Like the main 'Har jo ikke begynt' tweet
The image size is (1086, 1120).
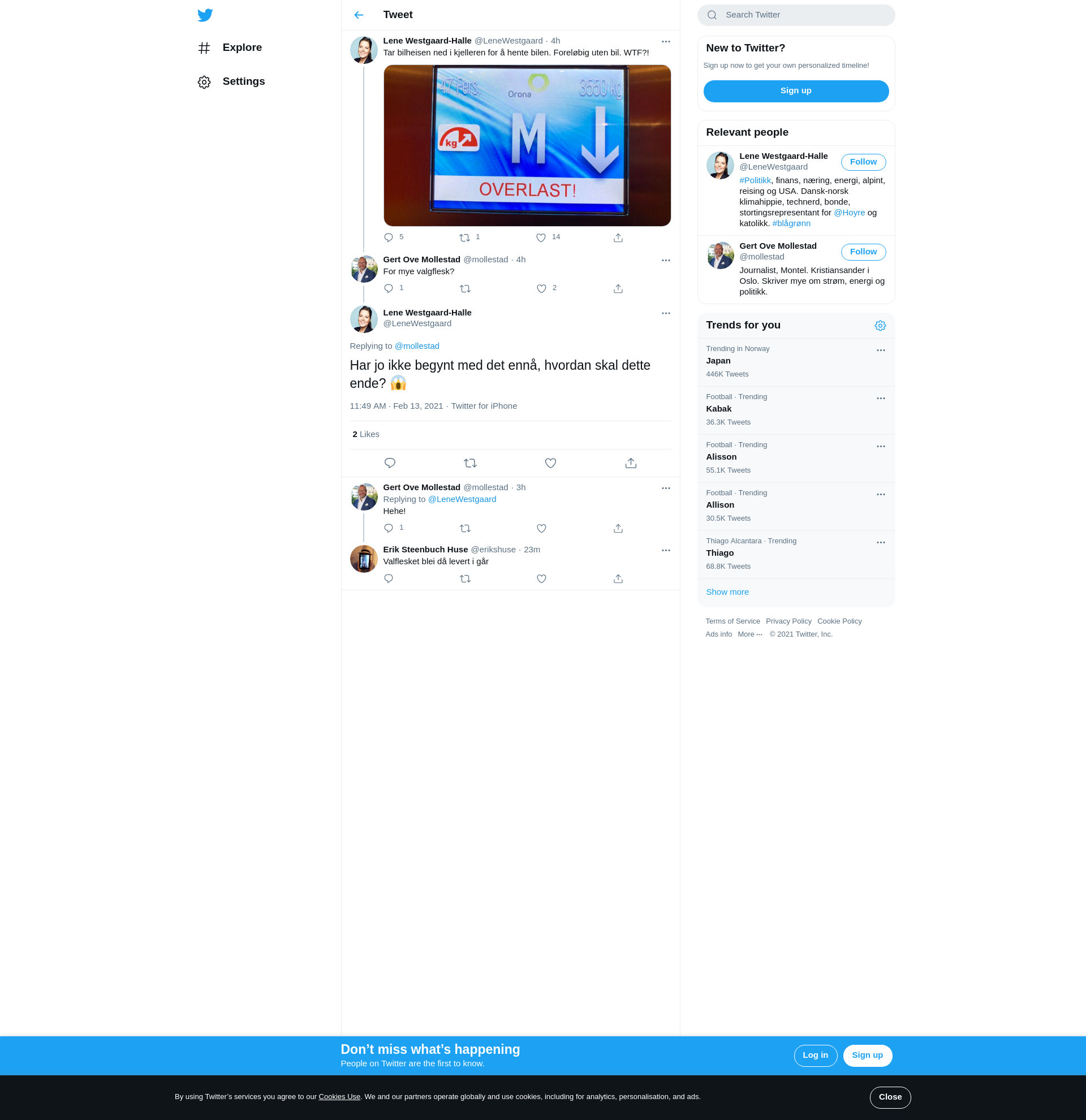[550, 463]
